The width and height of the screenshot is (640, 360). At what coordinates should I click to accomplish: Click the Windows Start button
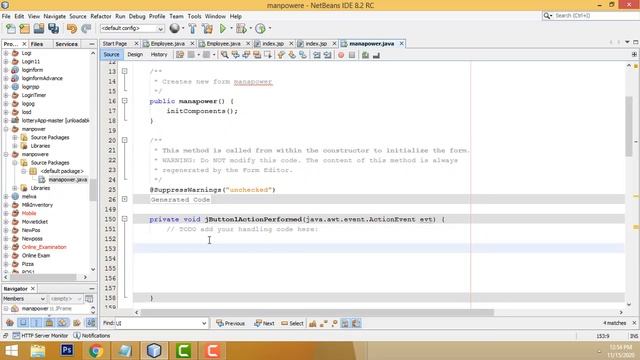click(11, 351)
